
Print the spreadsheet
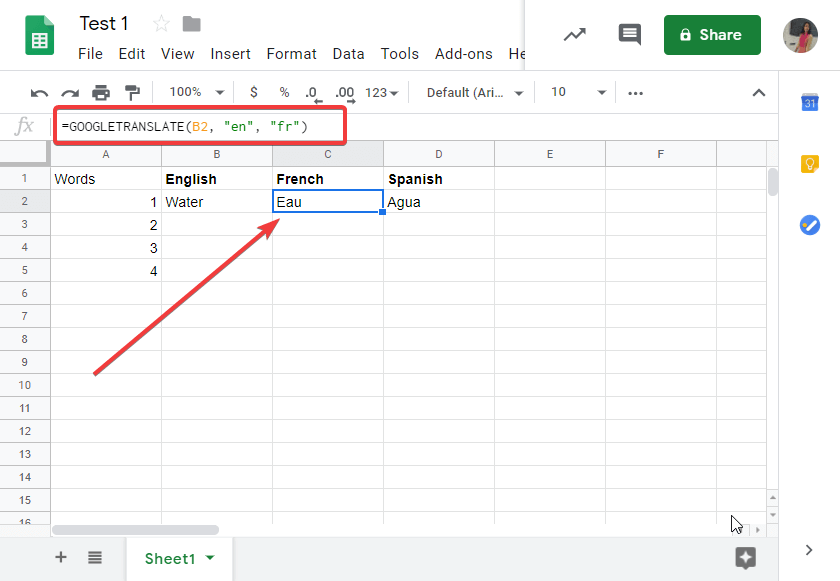pos(101,93)
